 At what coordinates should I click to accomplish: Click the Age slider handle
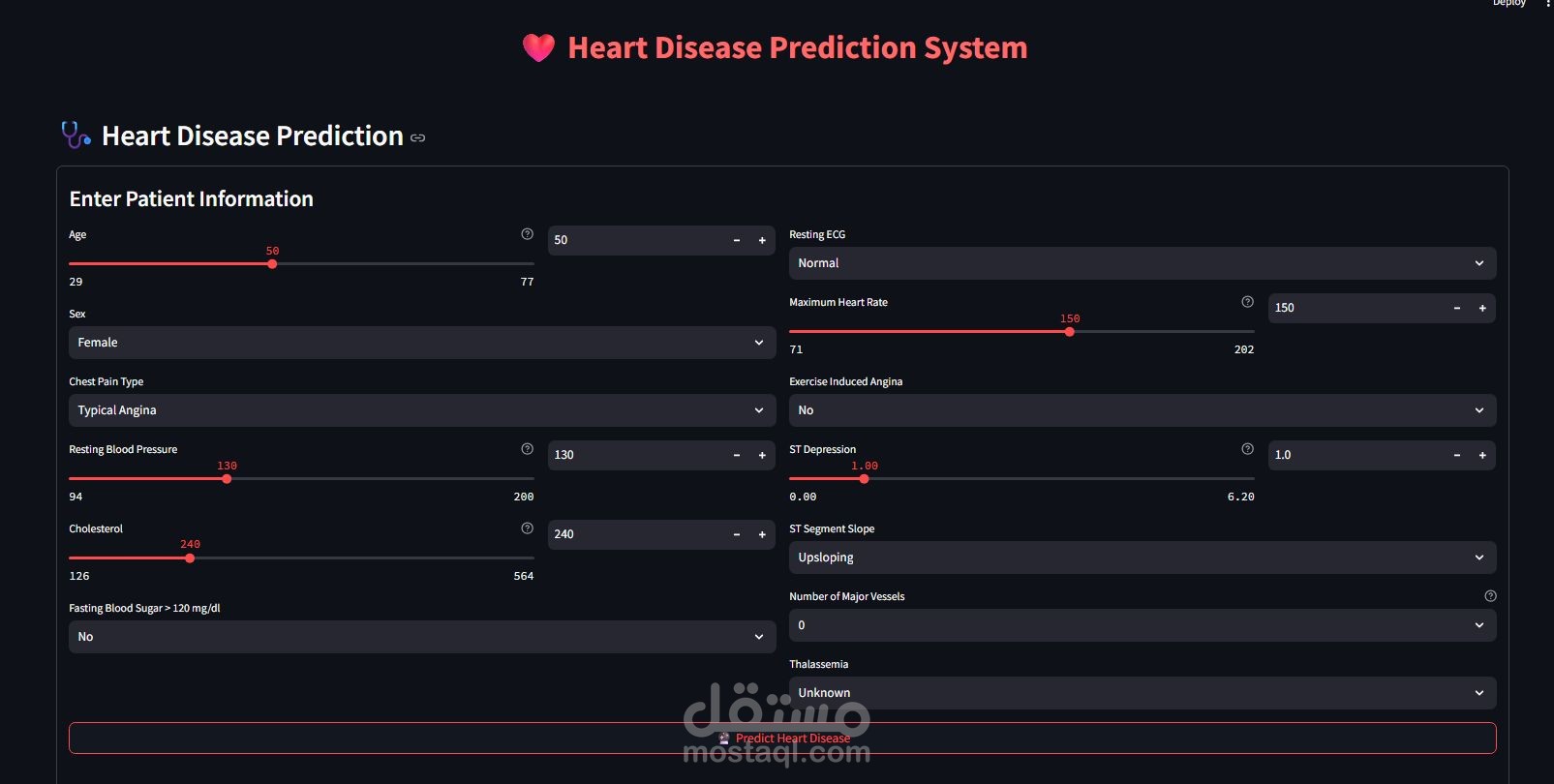272,264
